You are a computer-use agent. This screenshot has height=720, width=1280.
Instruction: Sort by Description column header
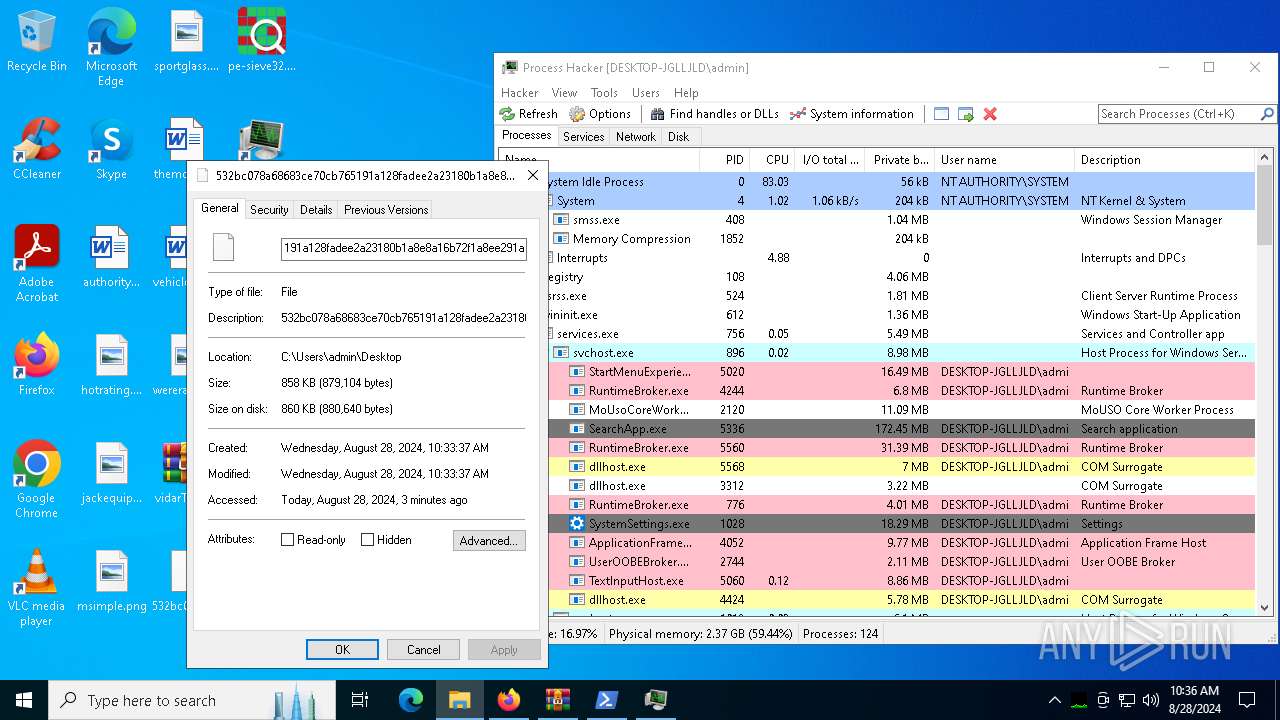1165,160
